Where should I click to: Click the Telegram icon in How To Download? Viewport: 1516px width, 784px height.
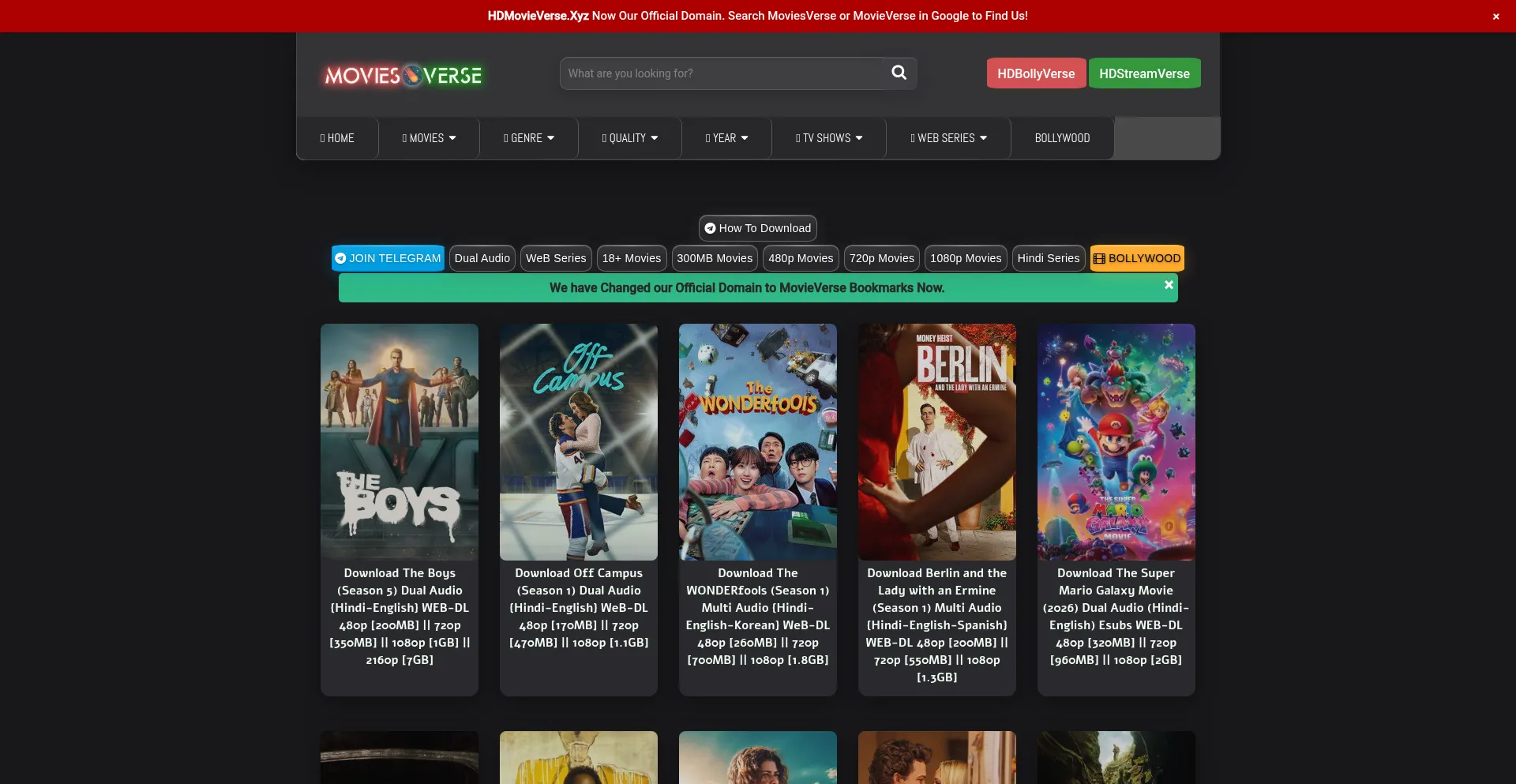pyautogui.click(x=710, y=228)
